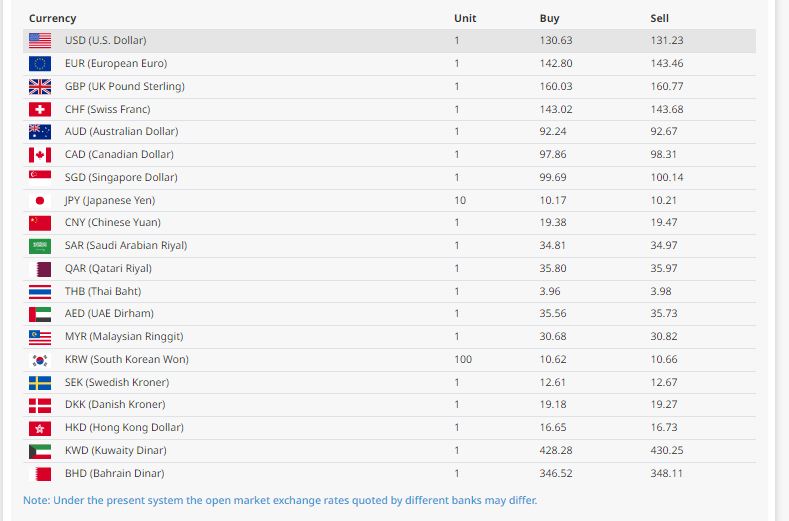Viewport: 789px width, 521px height.
Task: Click the Unit column header
Action: coord(465,19)
